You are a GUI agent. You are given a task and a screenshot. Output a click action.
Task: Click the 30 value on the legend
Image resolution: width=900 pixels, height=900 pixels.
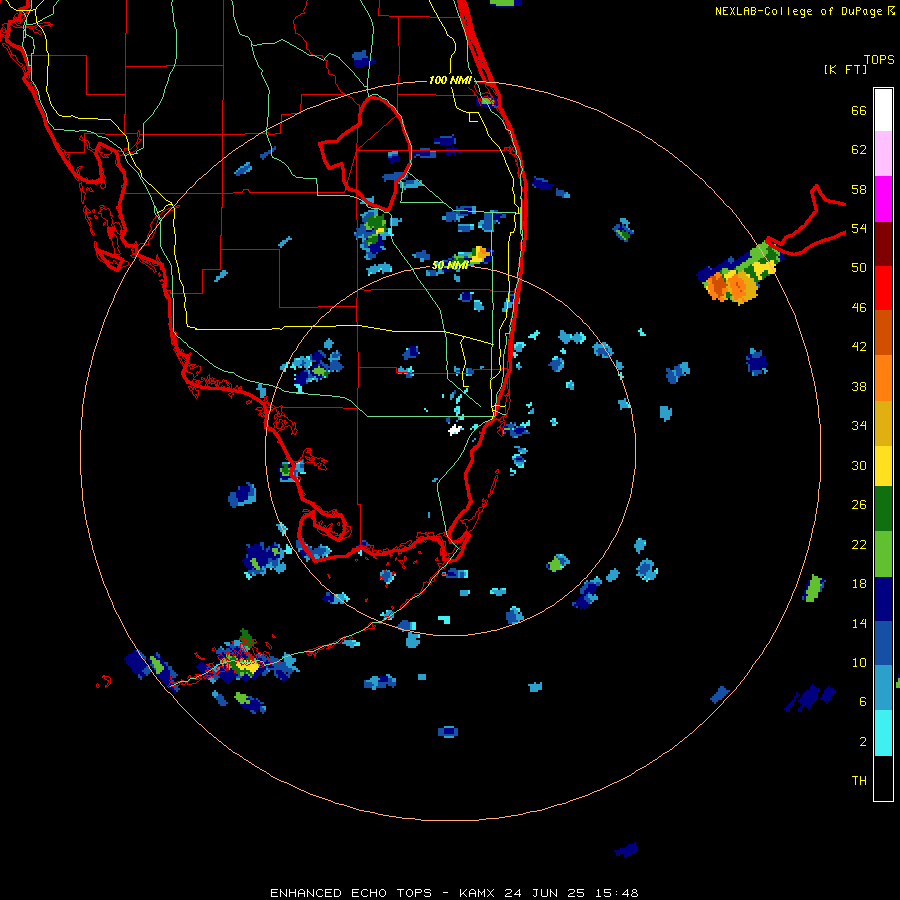click(x=859, y=465)
